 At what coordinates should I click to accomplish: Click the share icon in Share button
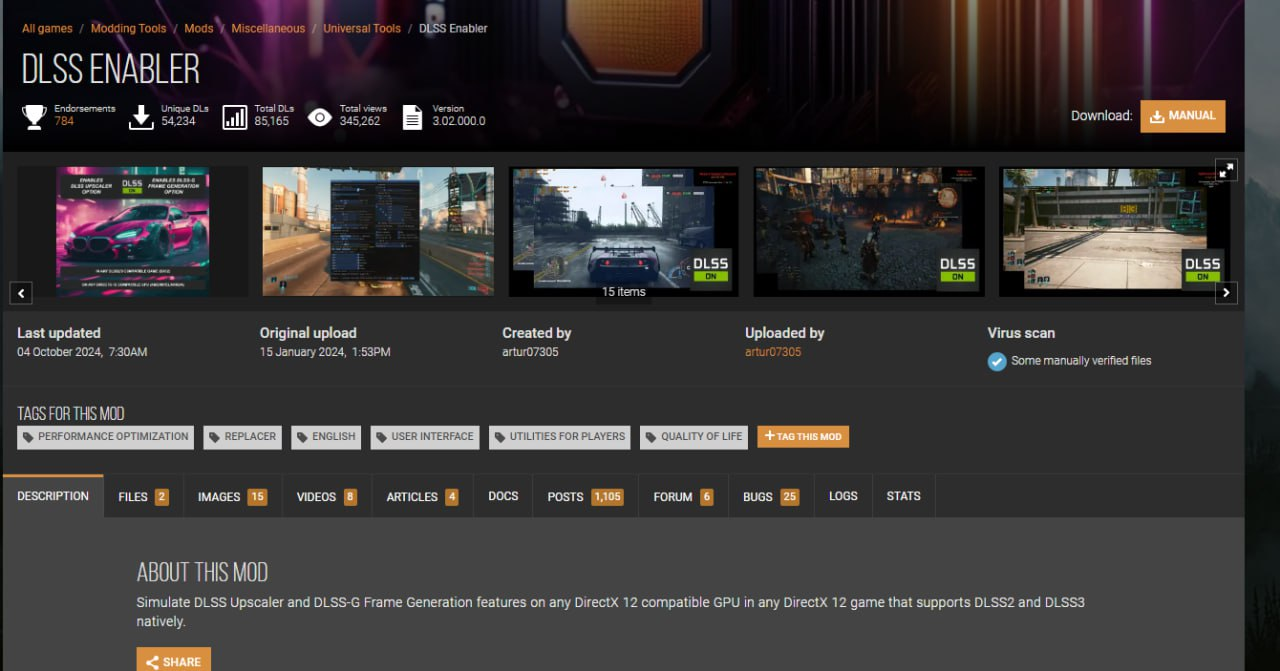click(x=152, y=662)
